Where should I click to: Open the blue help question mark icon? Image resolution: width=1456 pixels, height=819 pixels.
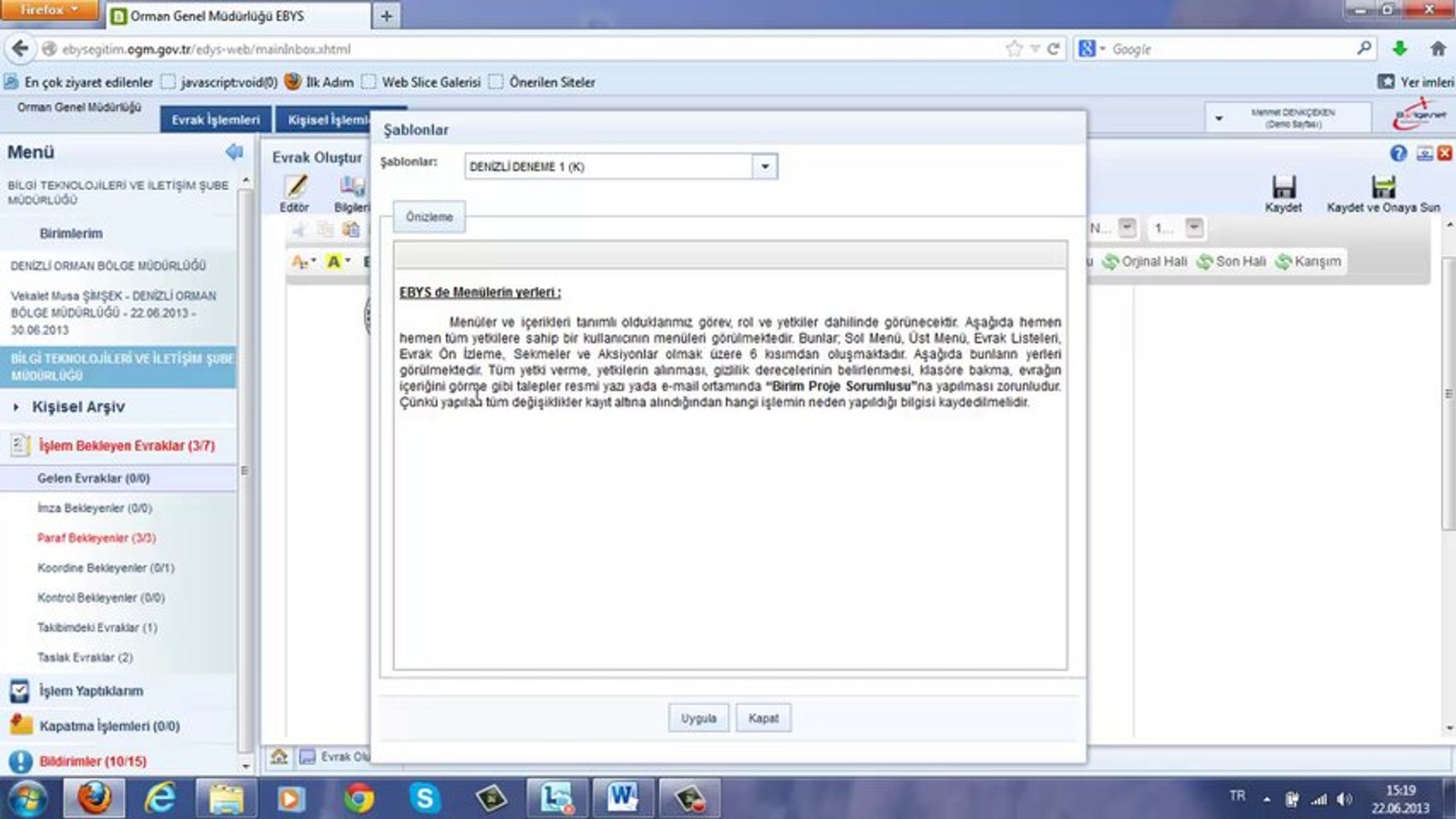[1398, 153]
